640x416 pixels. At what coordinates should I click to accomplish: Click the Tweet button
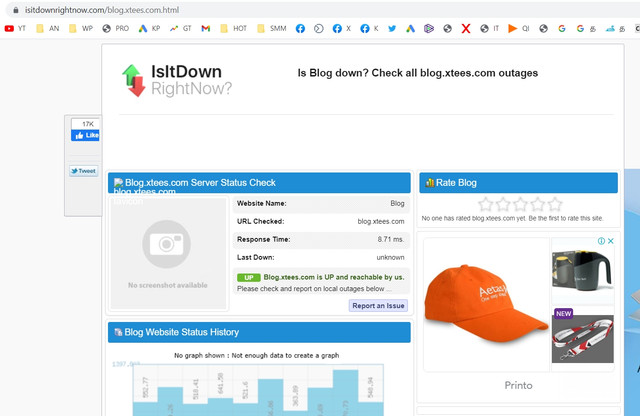click(84, 171)
